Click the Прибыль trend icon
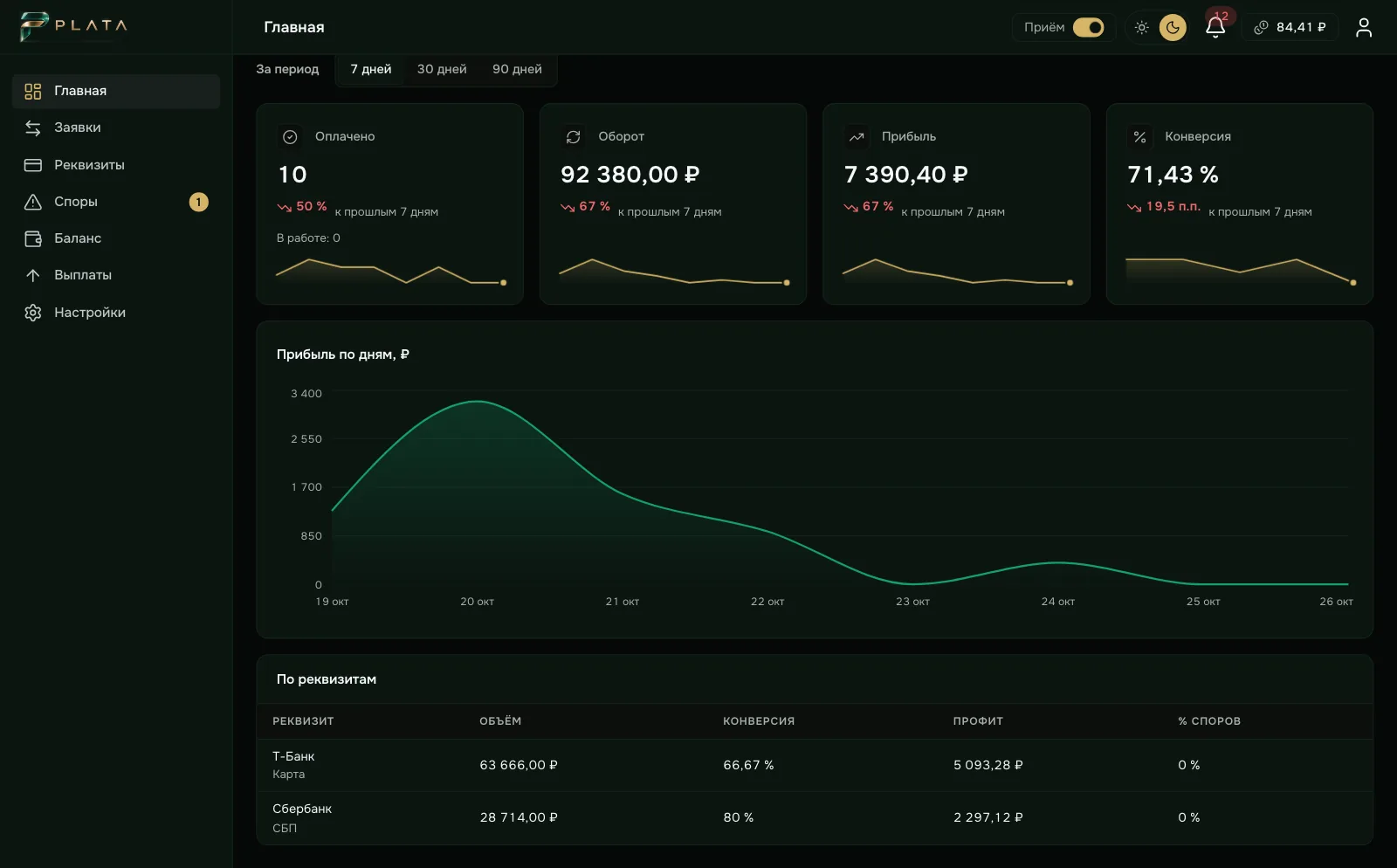1397x868 pixels. point(857,137)
